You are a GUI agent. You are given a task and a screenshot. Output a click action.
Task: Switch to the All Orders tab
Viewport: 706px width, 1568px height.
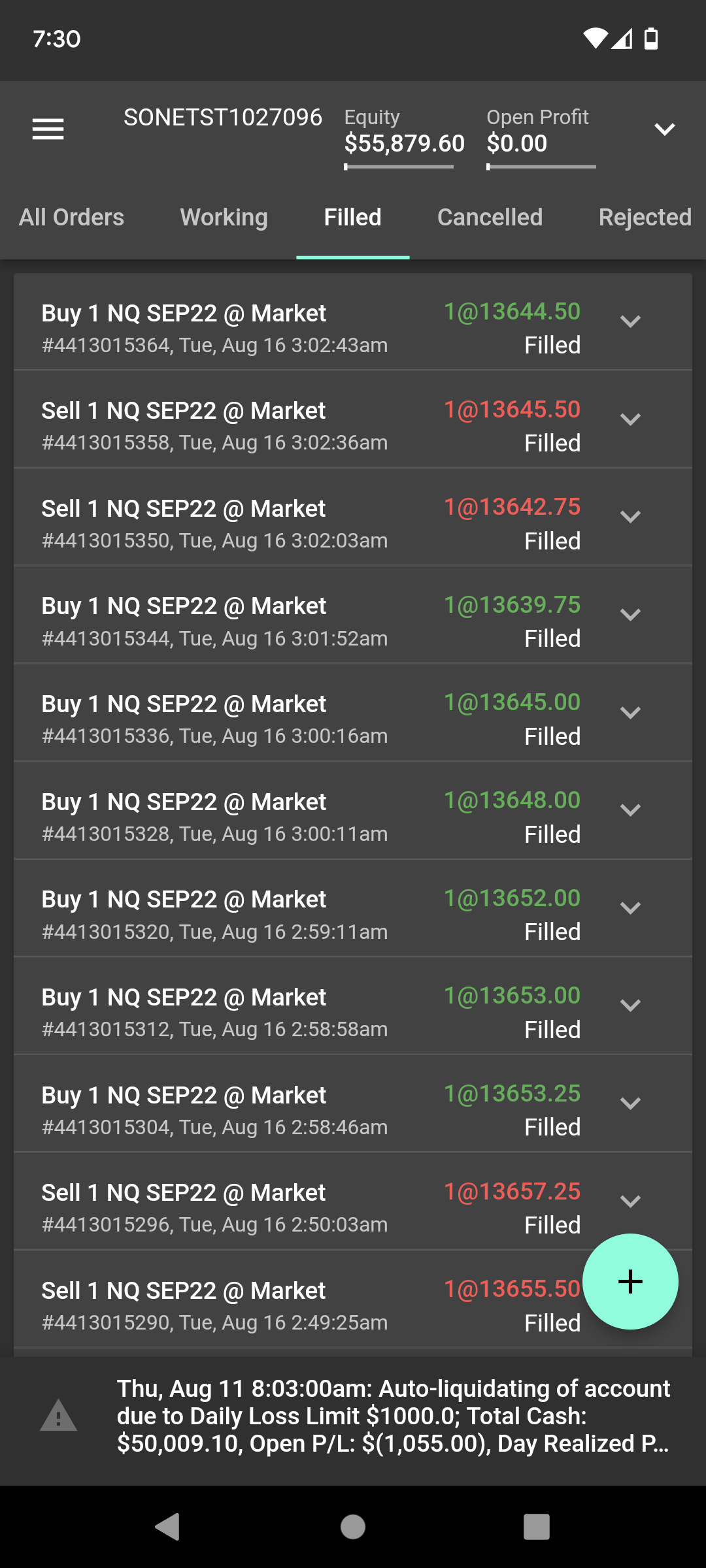(x=71, y=218)
